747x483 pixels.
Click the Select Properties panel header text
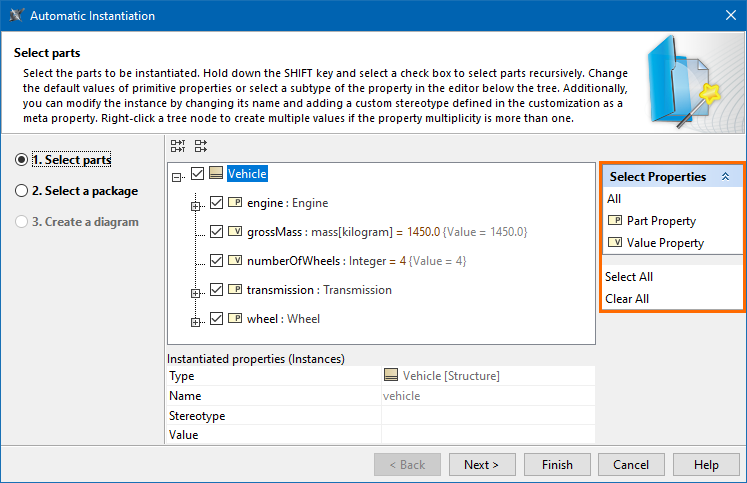[x=658, y=177]
